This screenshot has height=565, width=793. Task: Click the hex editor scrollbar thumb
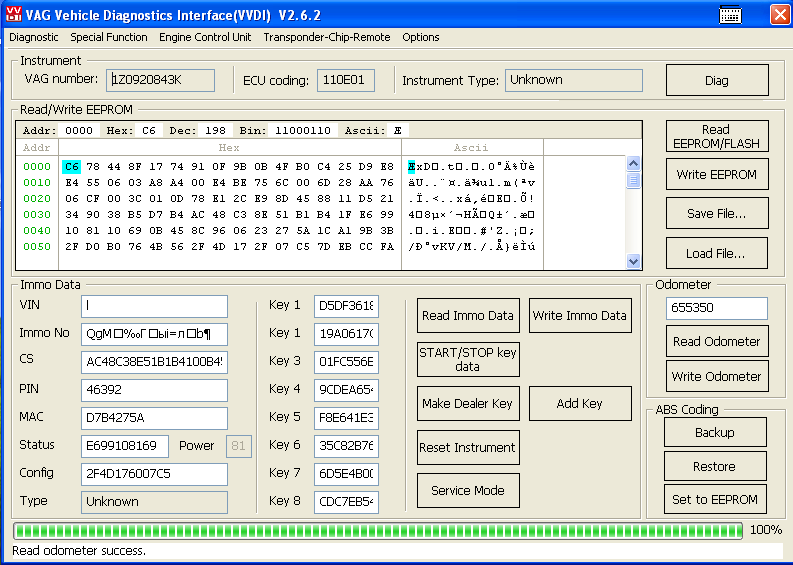point(633,180)
